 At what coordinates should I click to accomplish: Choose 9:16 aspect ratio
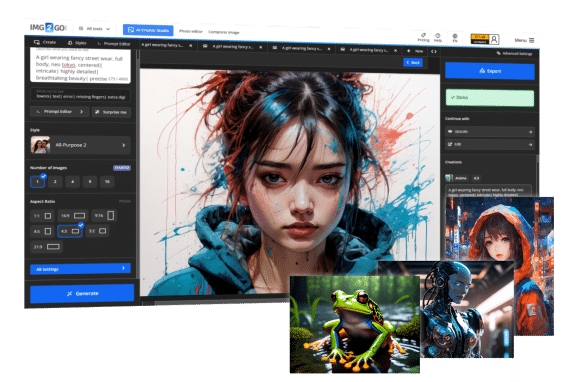pyautogui.click(x=104, y=216)
